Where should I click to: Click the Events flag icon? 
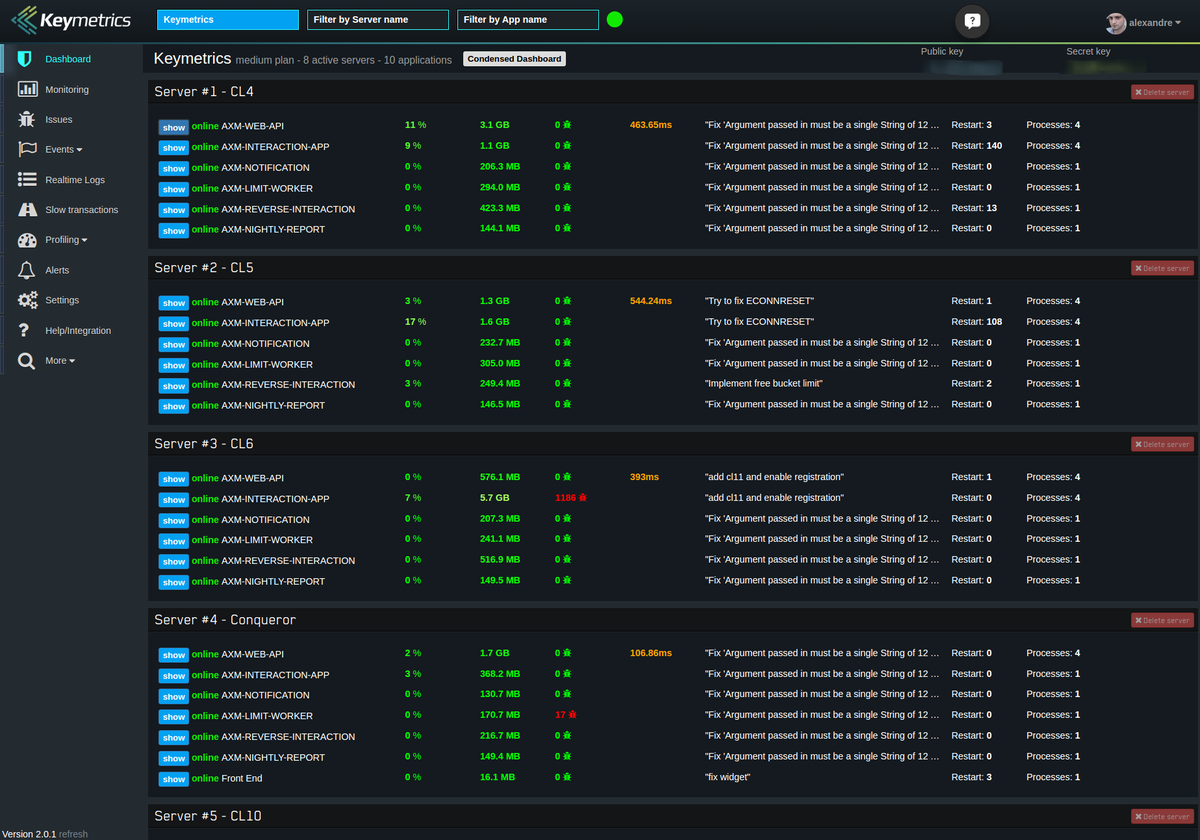click(x=27, y=149)
